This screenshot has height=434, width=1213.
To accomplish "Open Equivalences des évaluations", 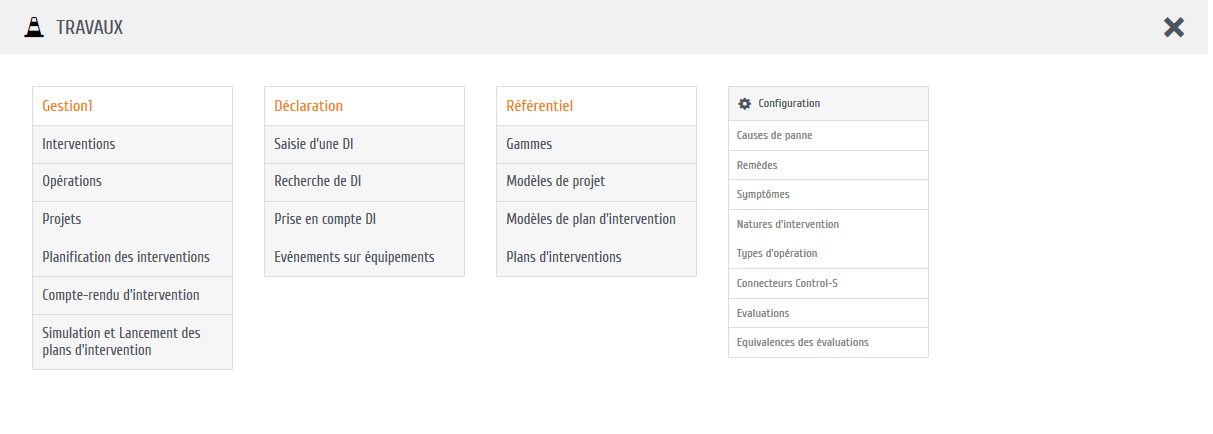I will (x=803, y=342).
